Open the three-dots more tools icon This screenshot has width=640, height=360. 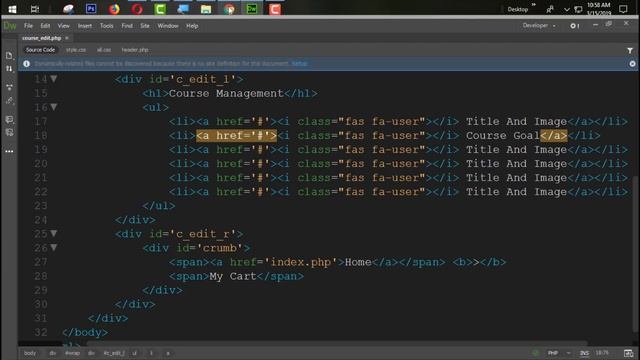(9, 151)
